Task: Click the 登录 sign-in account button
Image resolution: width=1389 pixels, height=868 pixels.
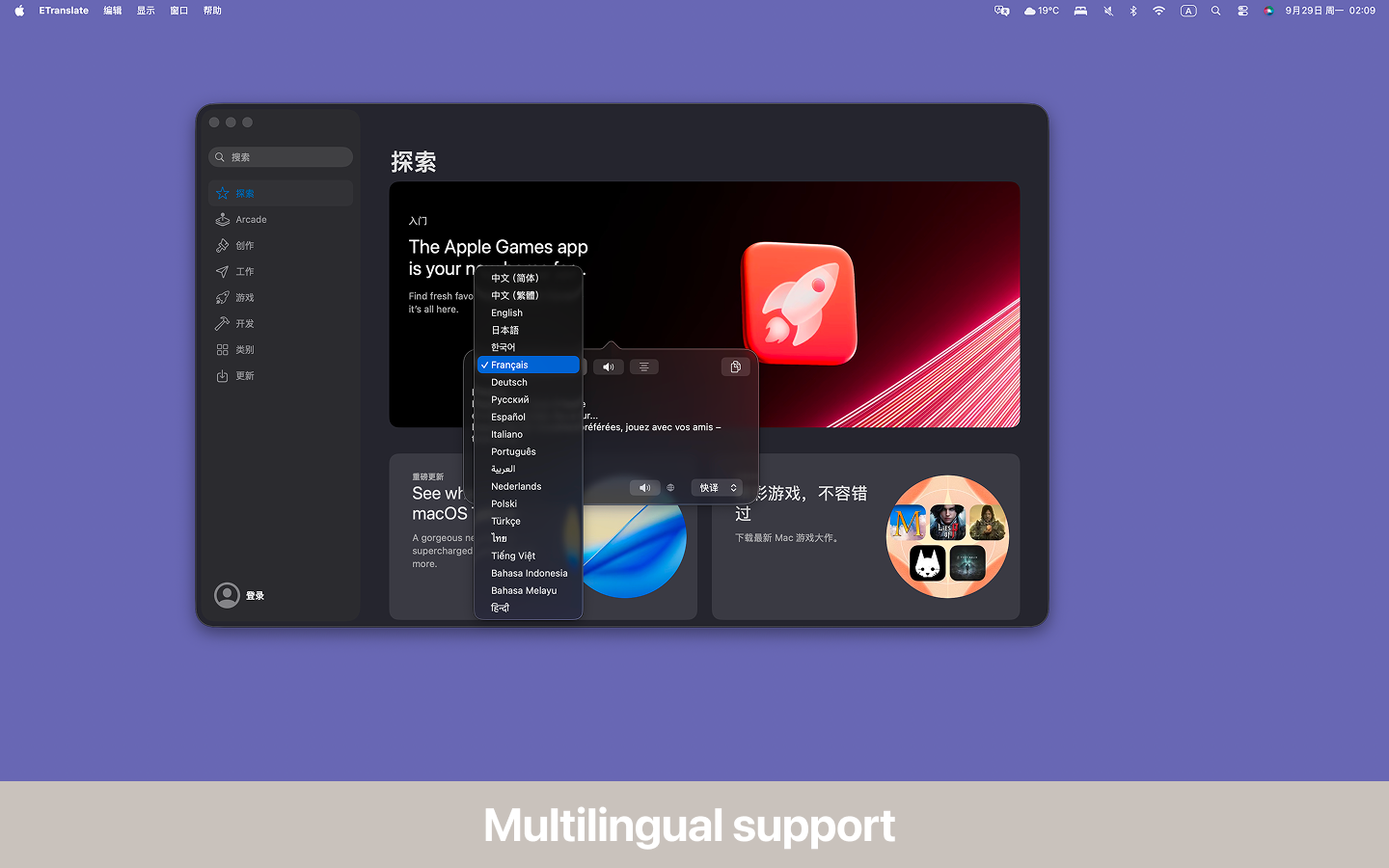Action: [x=240, y=595]
